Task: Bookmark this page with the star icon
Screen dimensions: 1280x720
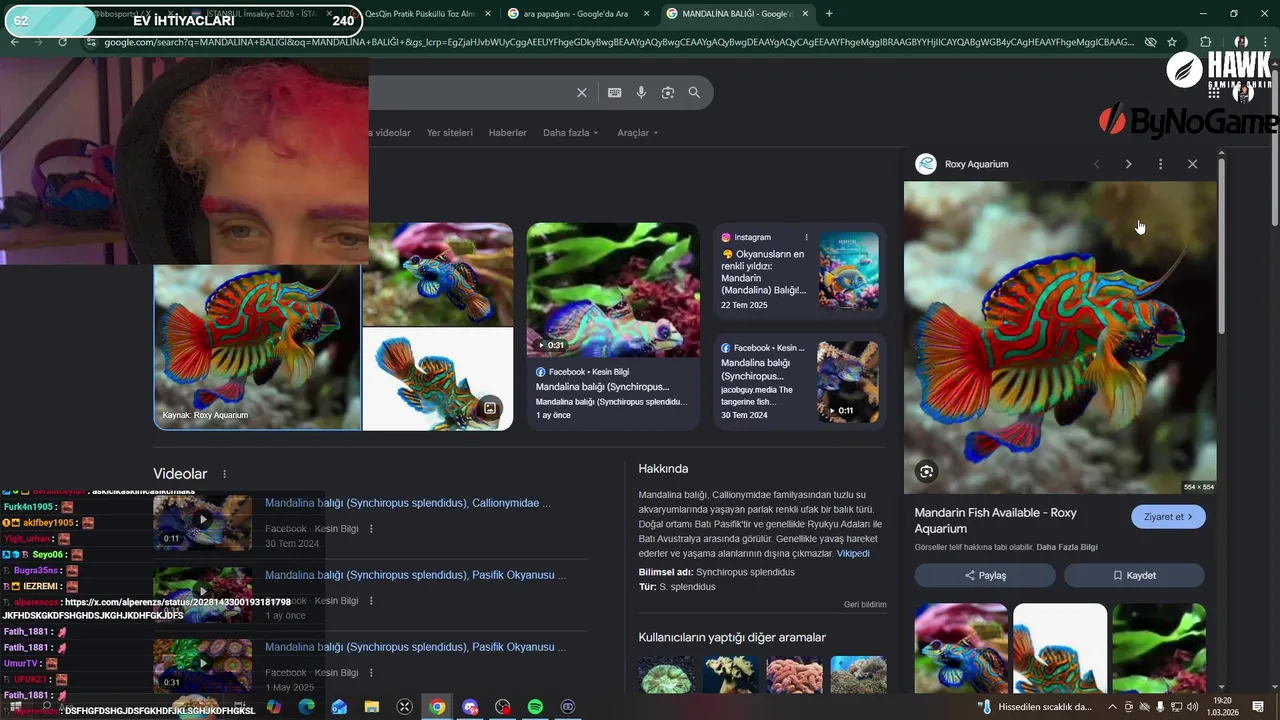Action: click(1172, 42)
